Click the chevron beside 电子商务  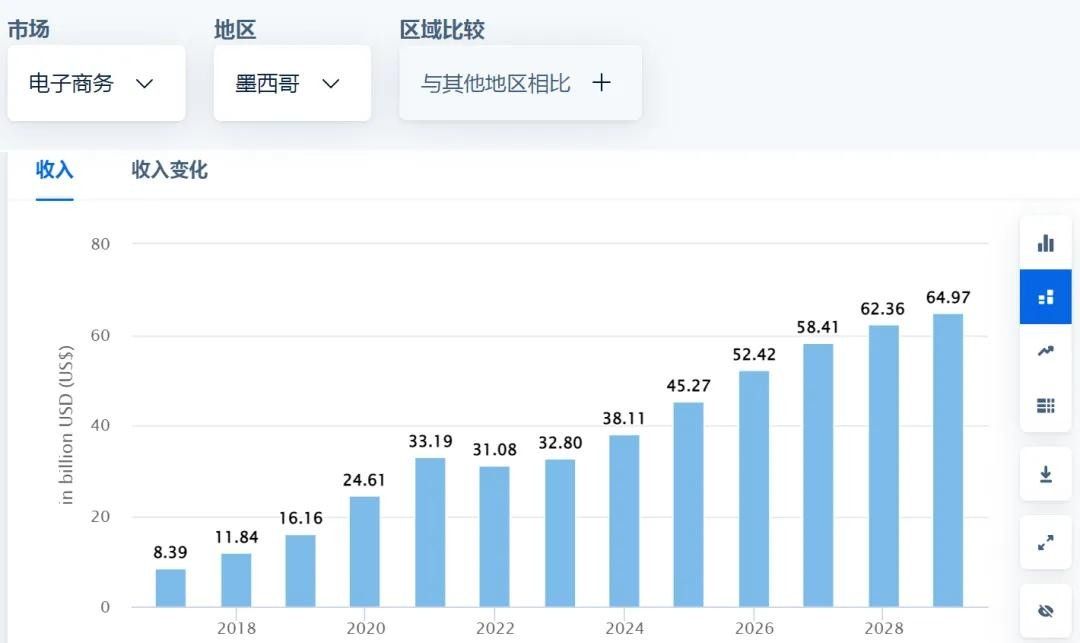tap(145, 84)
